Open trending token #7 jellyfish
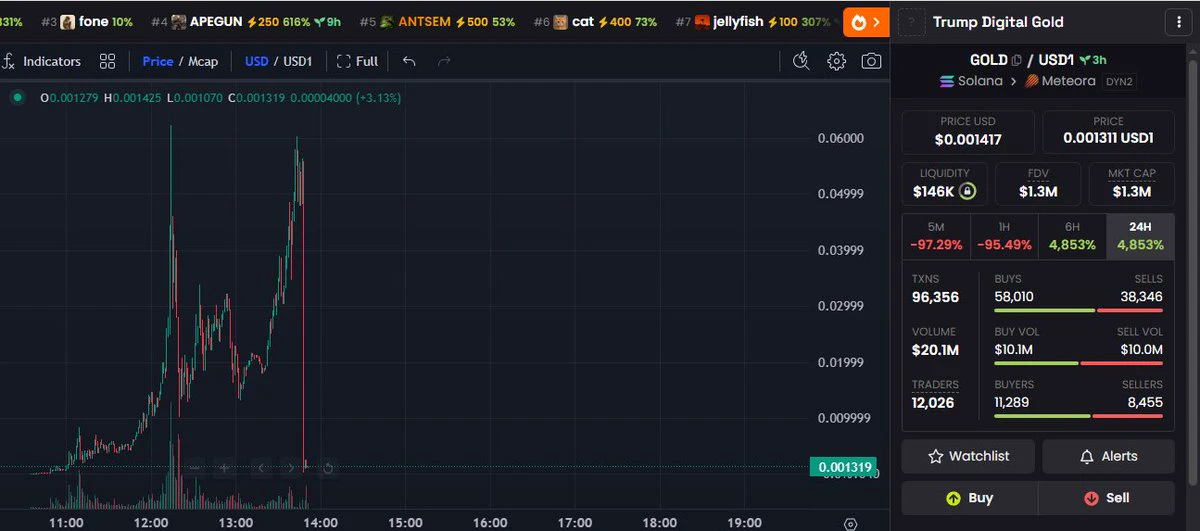Image resolution: width=1200 pixels, height=531 pixels. click(753, 21)
